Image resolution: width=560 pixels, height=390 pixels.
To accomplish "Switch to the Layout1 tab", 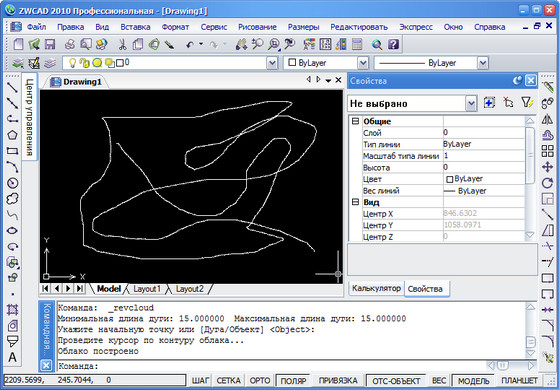I will (x=147, y=289).
